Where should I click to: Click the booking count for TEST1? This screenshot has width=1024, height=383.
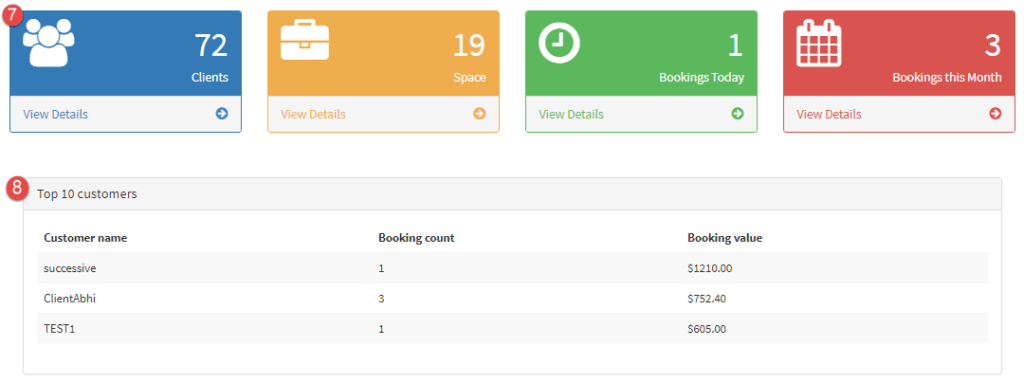[381, 329]
